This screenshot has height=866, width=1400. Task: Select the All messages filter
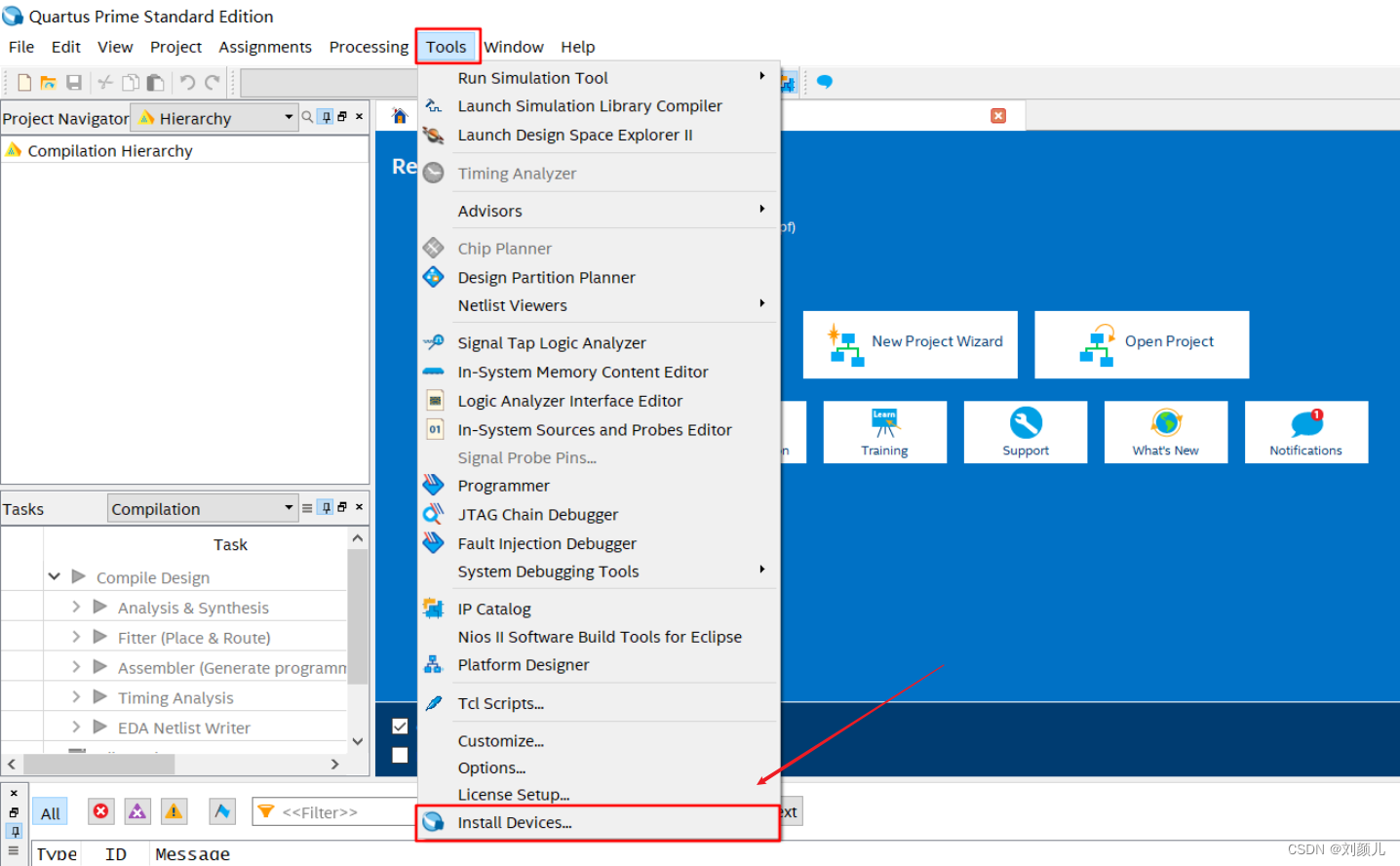click(51, 812)
